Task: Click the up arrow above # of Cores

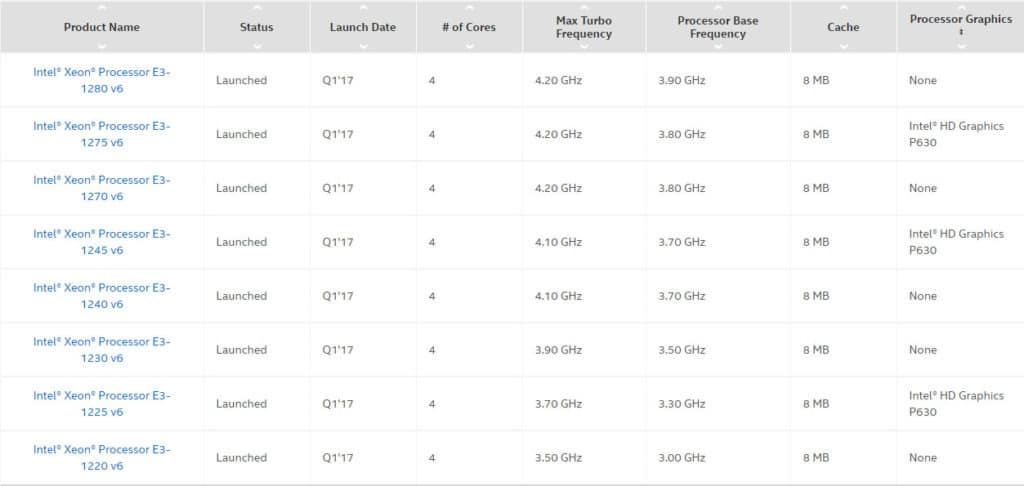Action: (x=469, y=8)
